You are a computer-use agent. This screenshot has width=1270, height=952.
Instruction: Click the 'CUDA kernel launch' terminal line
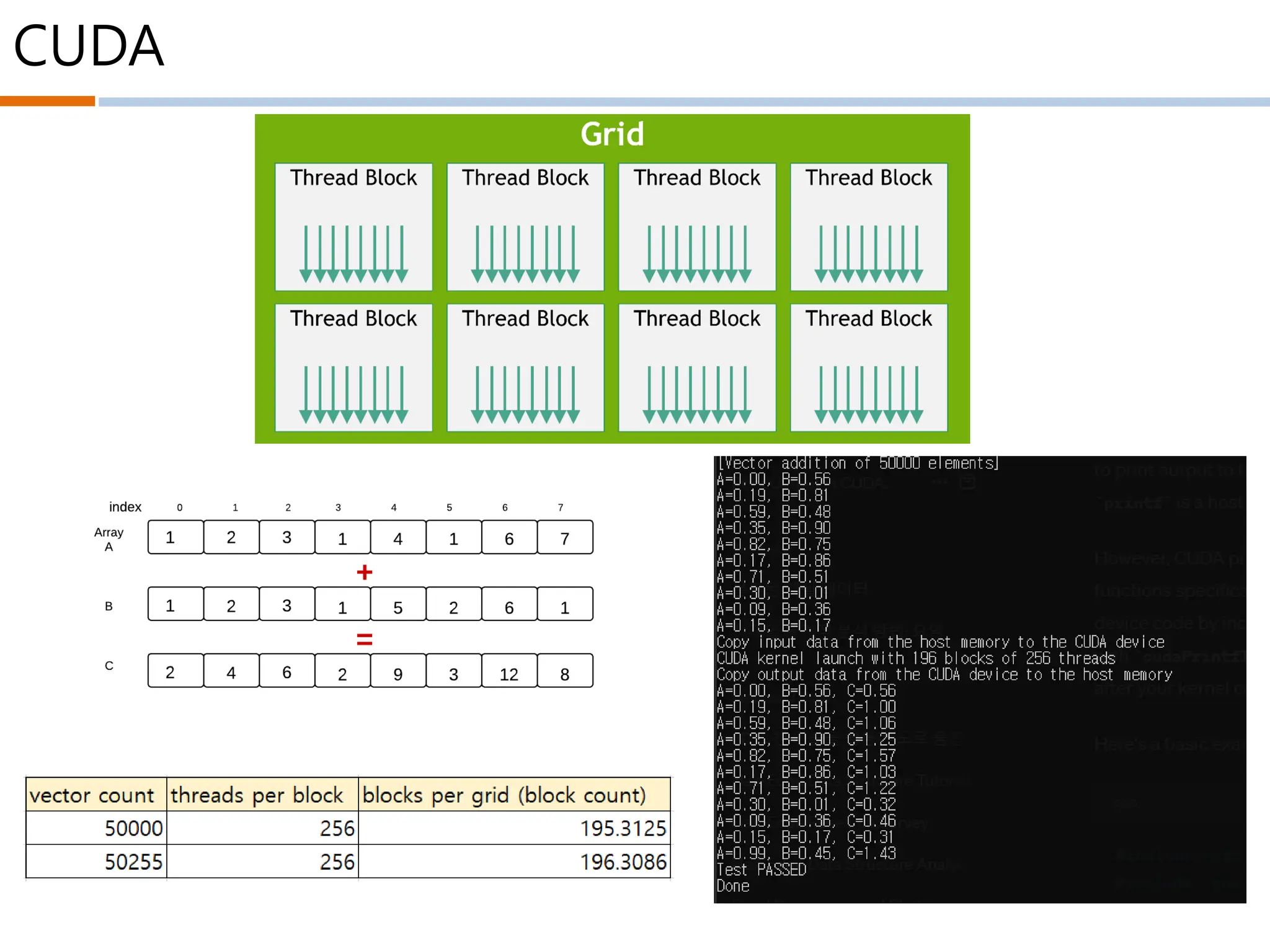(915, 658)
